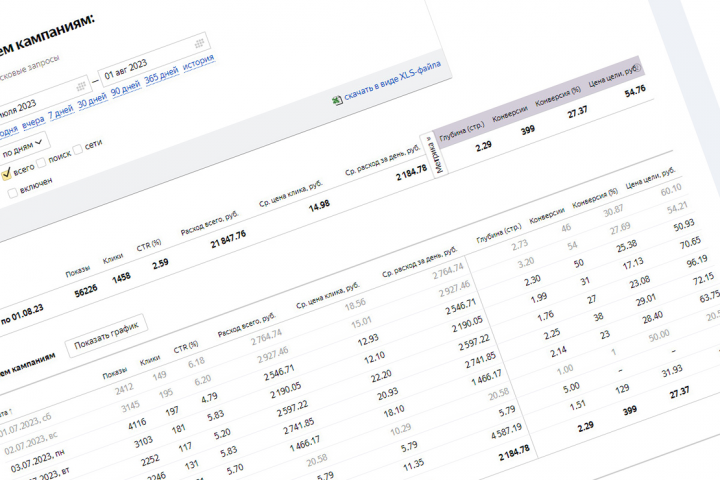
Task: Click help icon beside top Цена цели header
Action: tap(636, 68)
